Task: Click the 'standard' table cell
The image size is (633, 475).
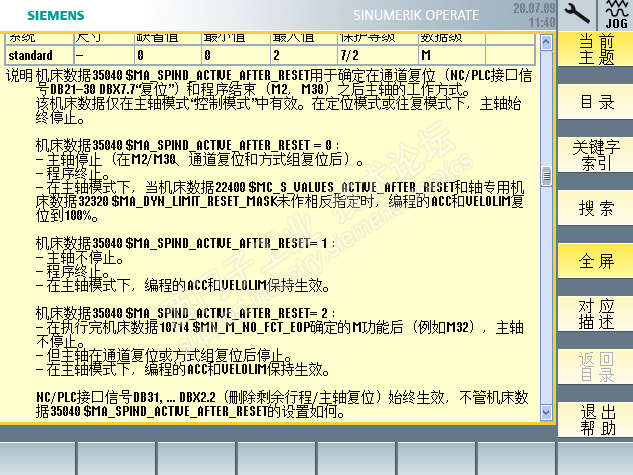Action: 39,55
